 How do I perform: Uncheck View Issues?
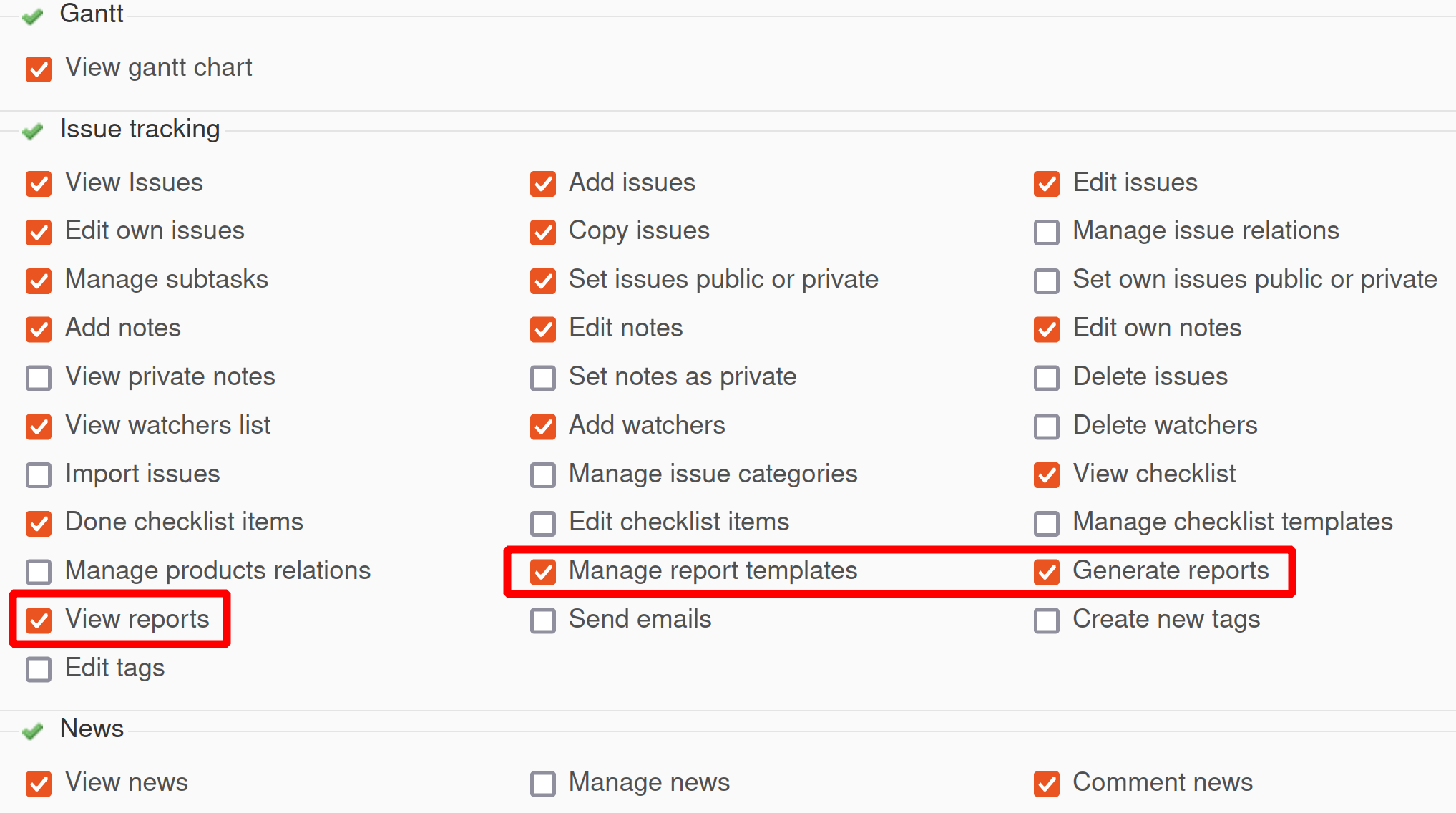tap(38, 184)
